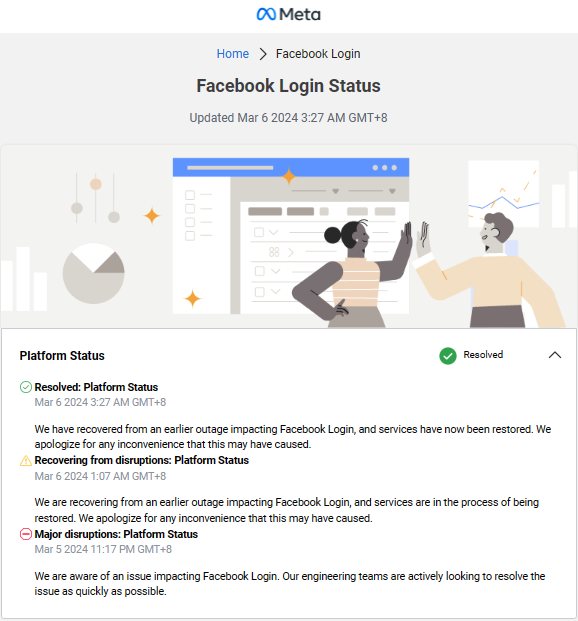
Task: Click the Meta logo at top
Action: [288, 15]
